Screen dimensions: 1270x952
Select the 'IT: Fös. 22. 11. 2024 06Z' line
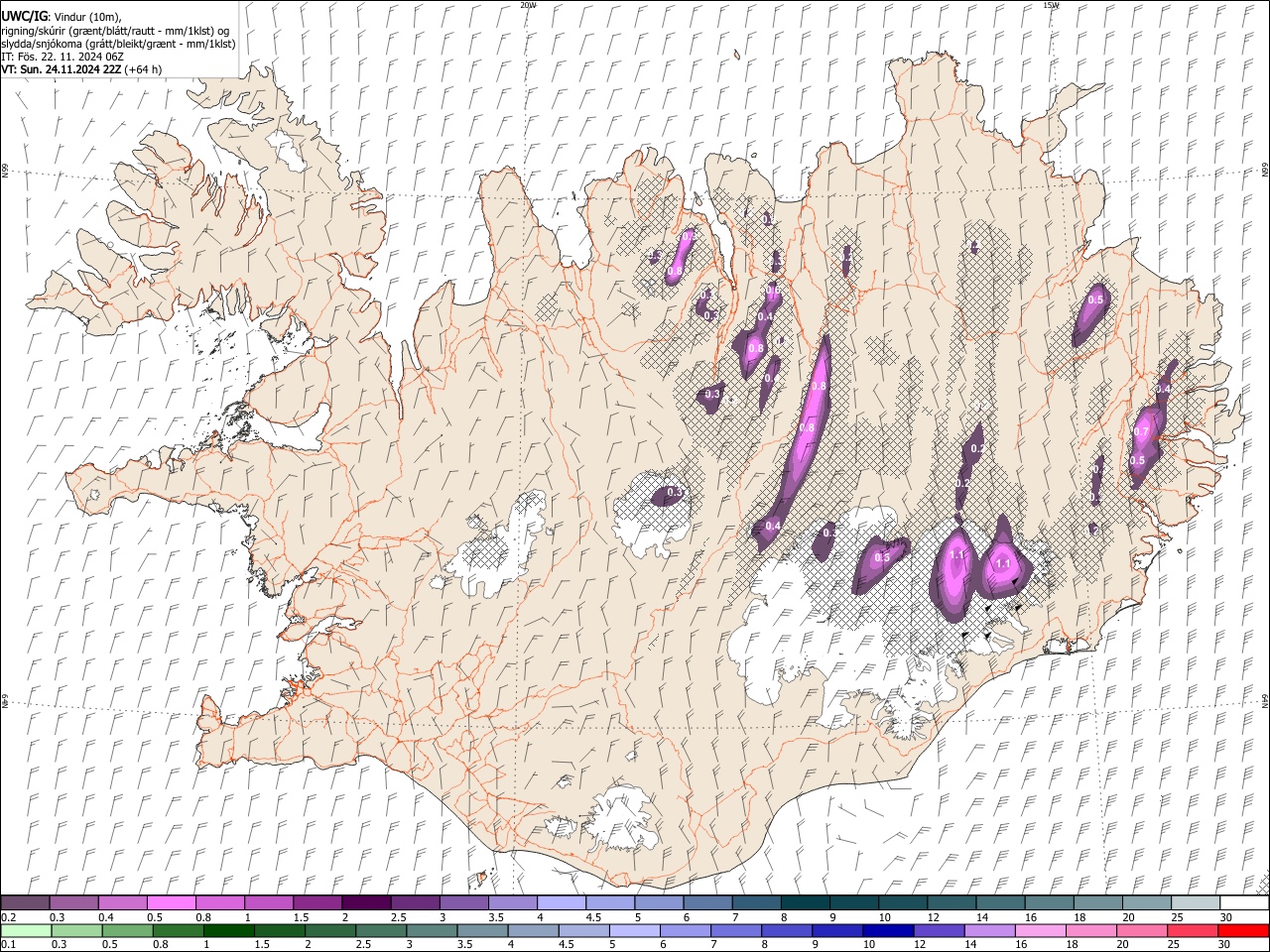(x=62, y=57)
